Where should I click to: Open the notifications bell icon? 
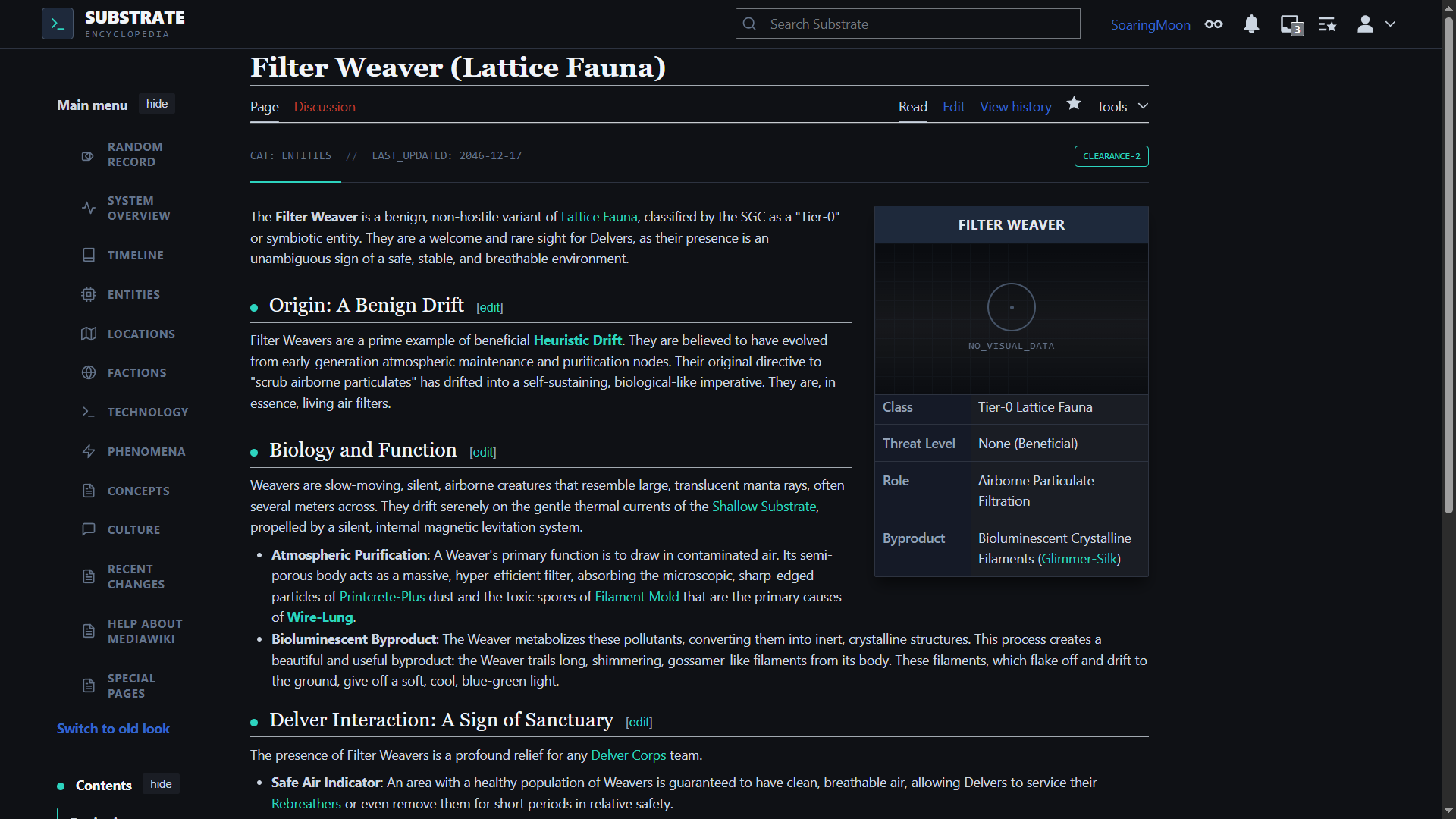point(1251,24)
